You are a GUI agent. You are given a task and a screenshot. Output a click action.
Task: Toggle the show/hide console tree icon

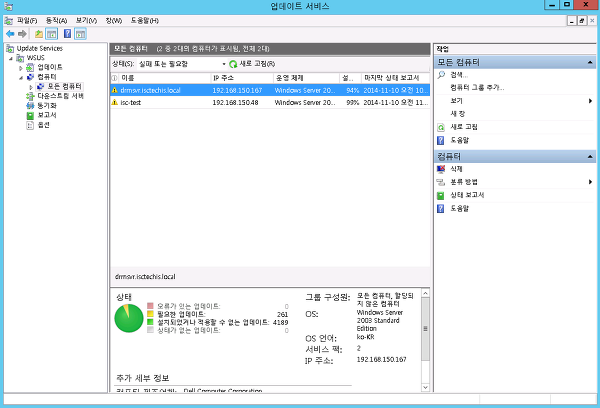point(52,34)
